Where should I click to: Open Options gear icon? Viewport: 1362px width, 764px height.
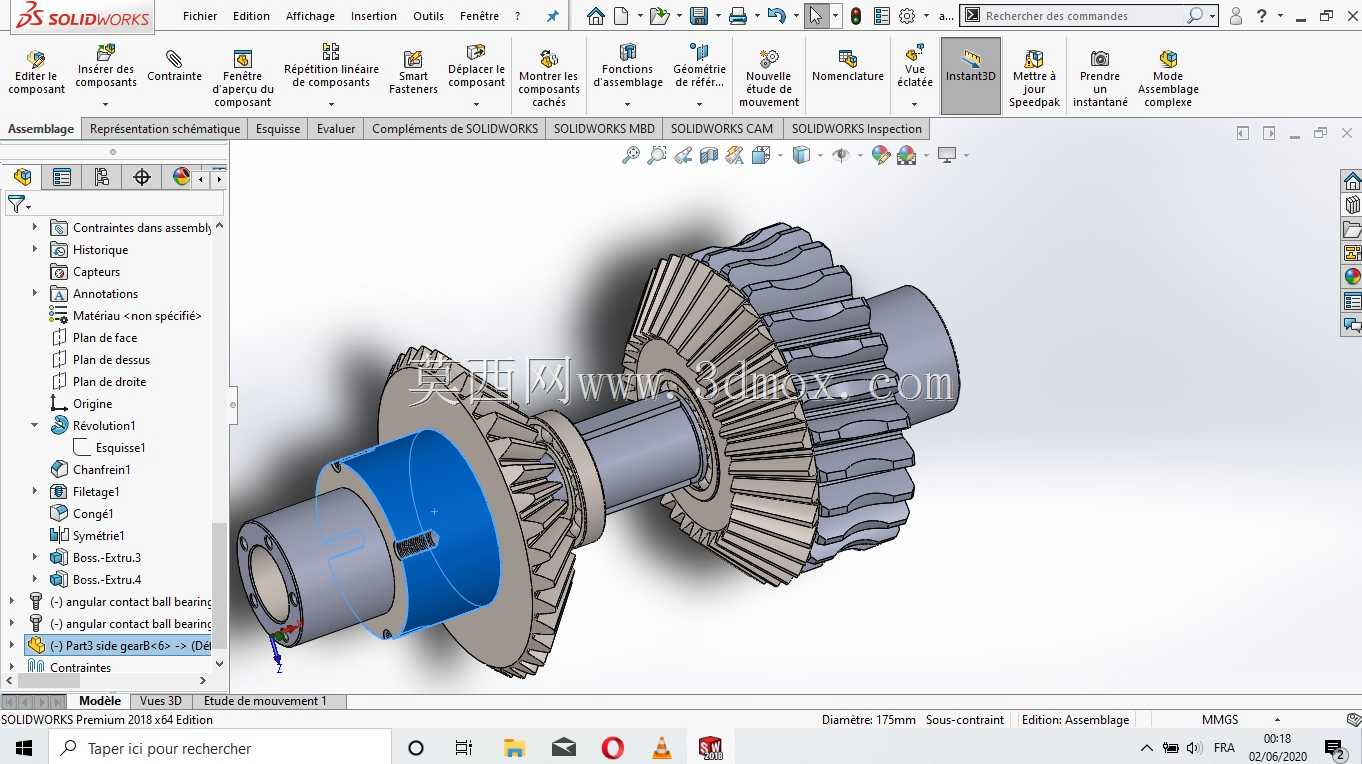tap(907, 16)
